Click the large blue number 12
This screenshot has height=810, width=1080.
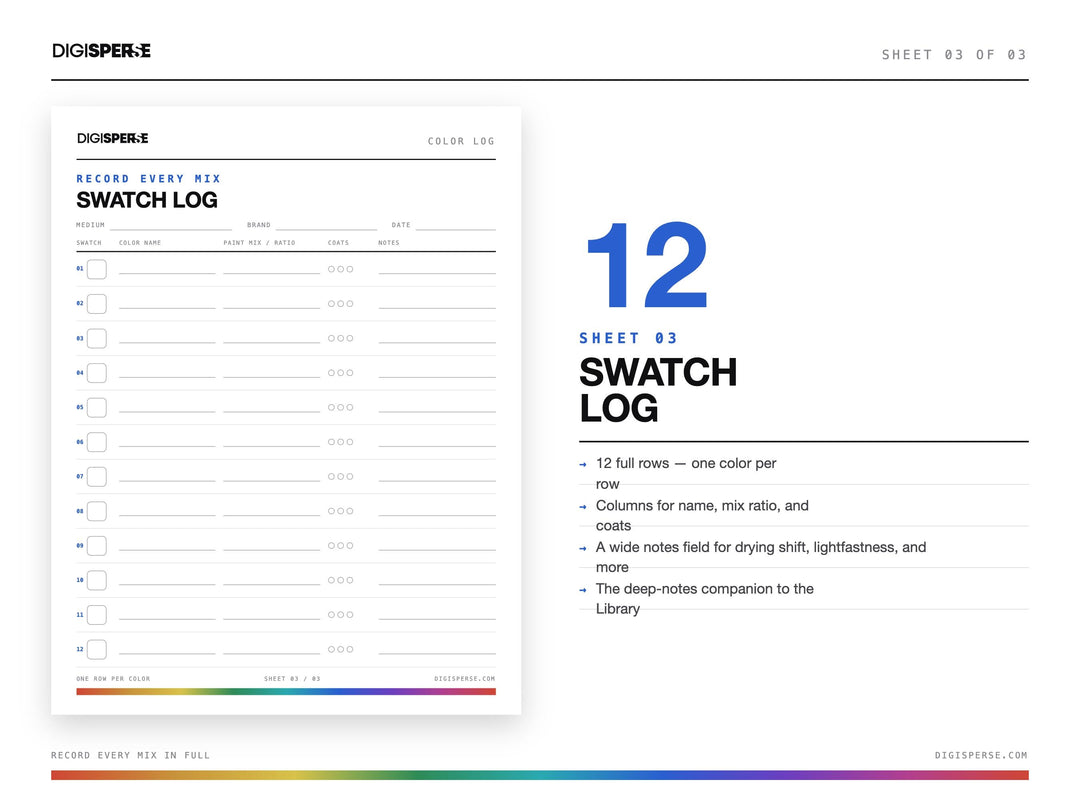coord(647,265)
